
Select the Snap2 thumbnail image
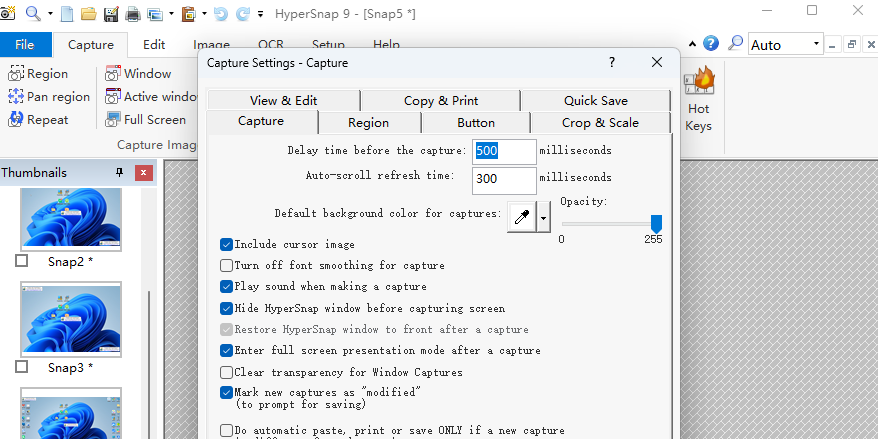pos(71,218)
